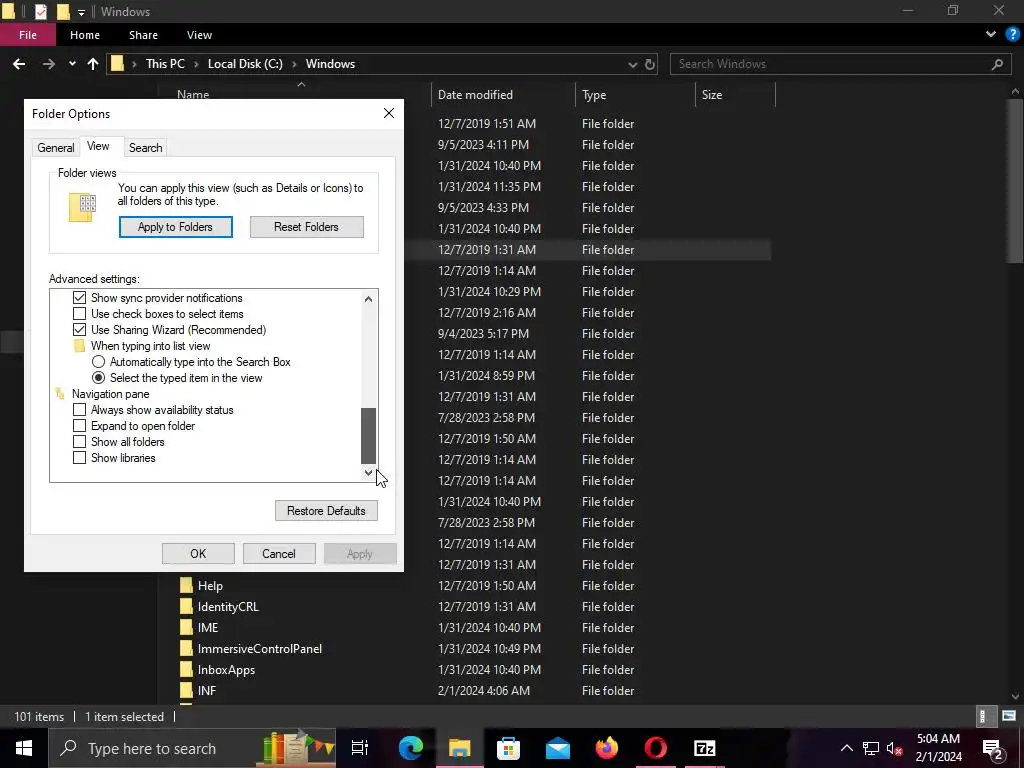Select the Help folder icon
Image resolution: width=1024 pixels, height=768 pixels.
[x=187, y=585]
